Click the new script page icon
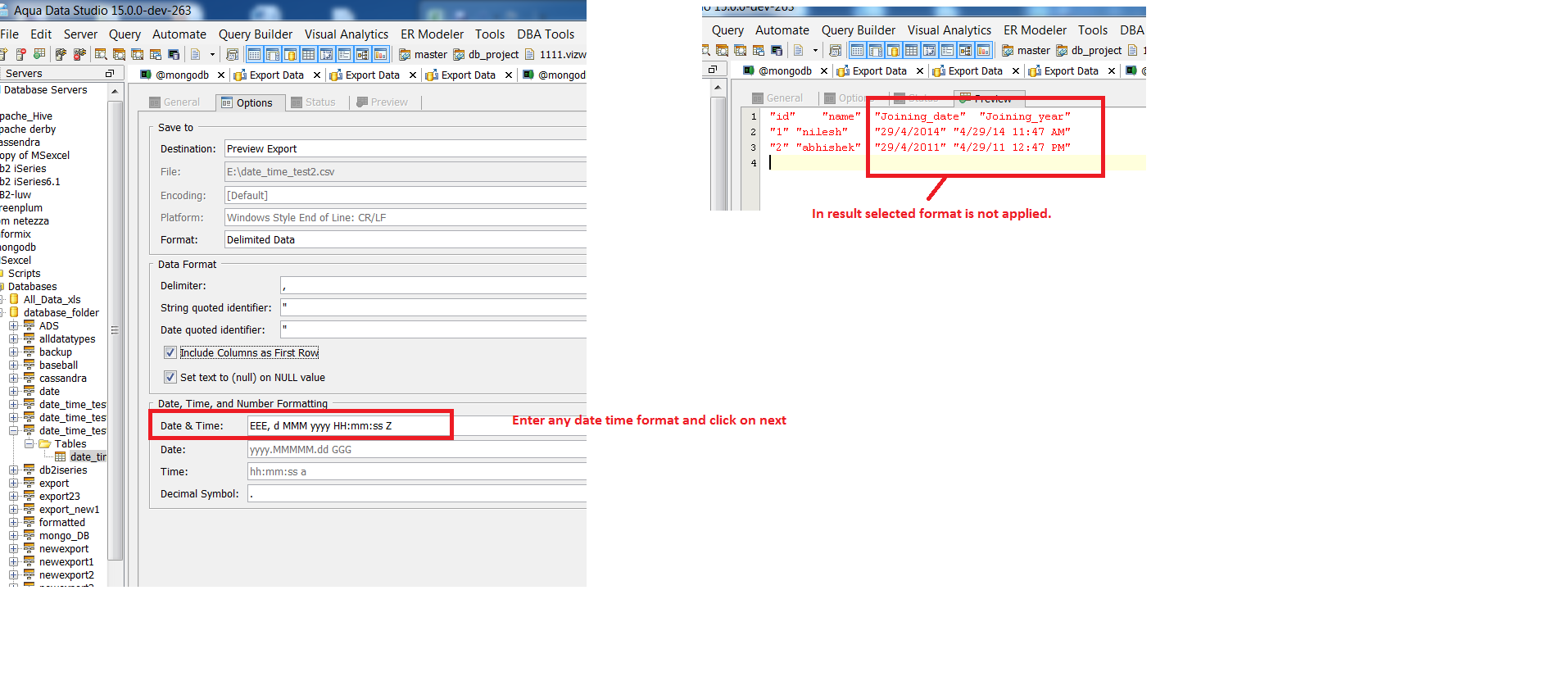The image size is (1568, 681). click(x=195, y=54)
